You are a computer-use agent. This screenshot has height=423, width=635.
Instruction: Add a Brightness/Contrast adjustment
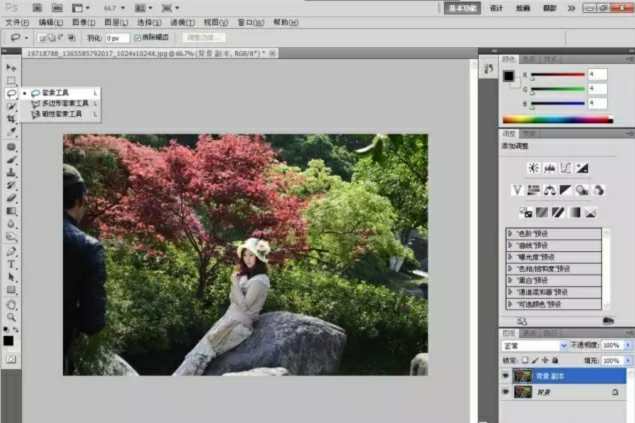[x=534, y=168]
